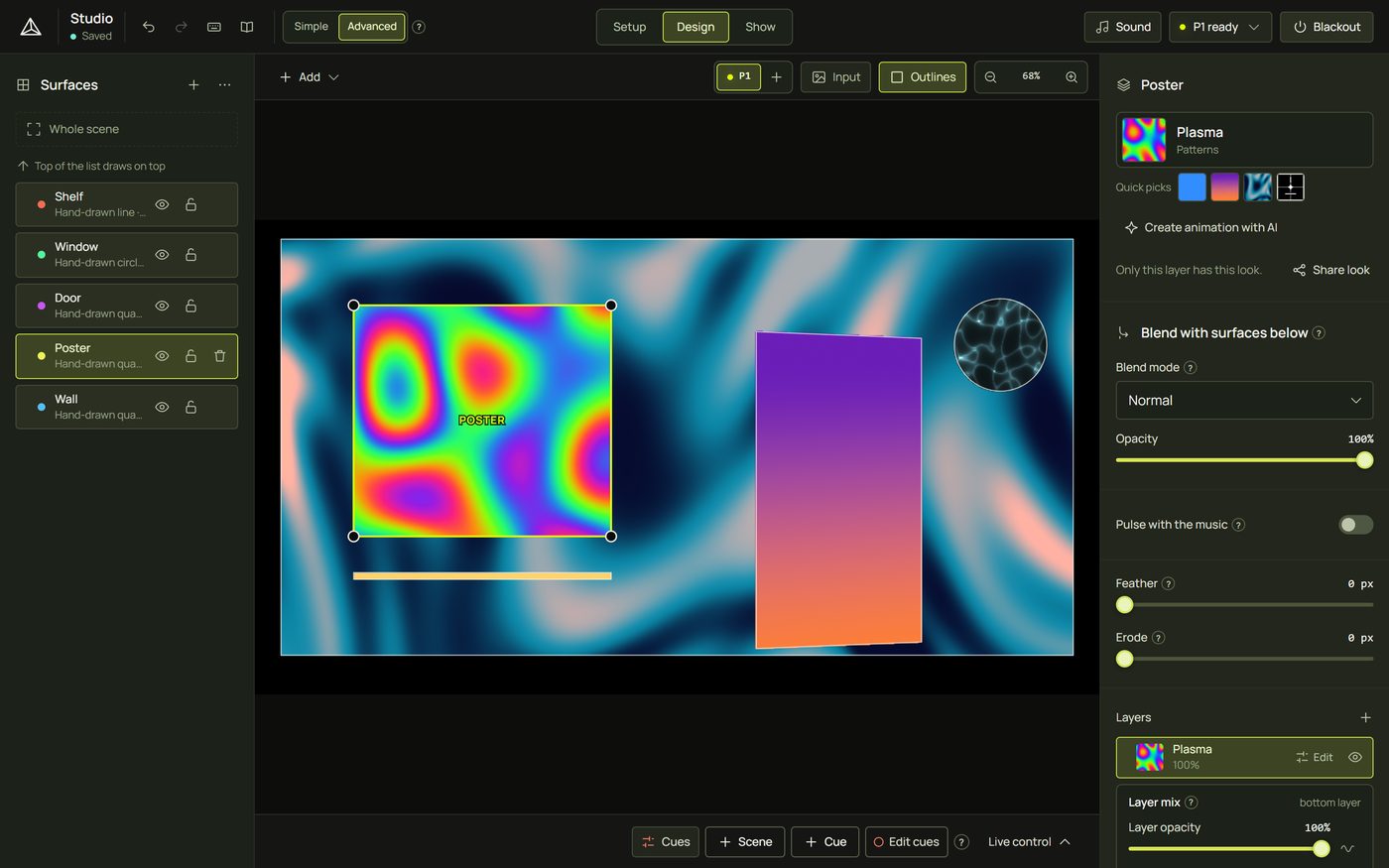Switch to the Setup tab
Screen dimensions: 1389x868
[629, 27]
